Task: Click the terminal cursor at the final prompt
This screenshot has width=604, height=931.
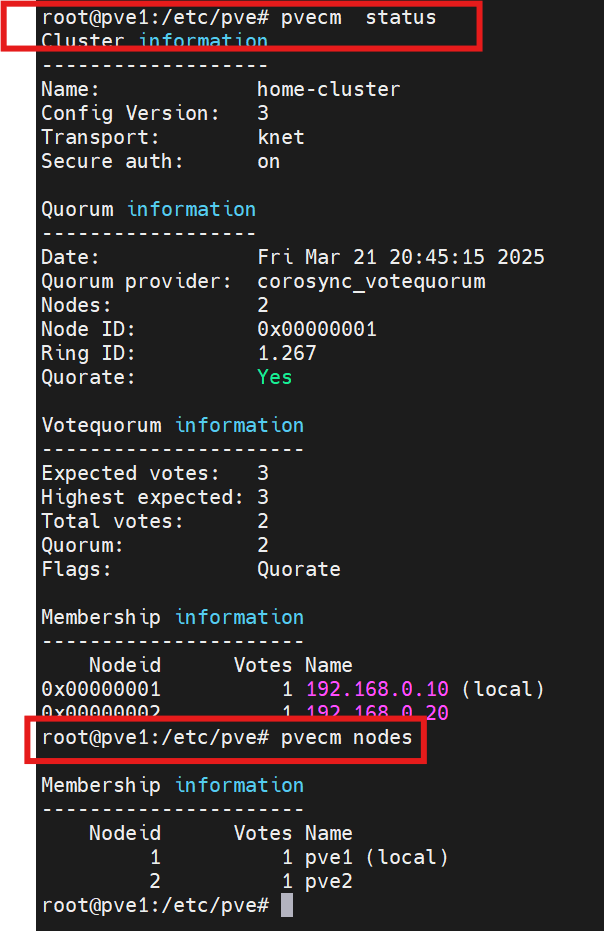Action: 287,905
